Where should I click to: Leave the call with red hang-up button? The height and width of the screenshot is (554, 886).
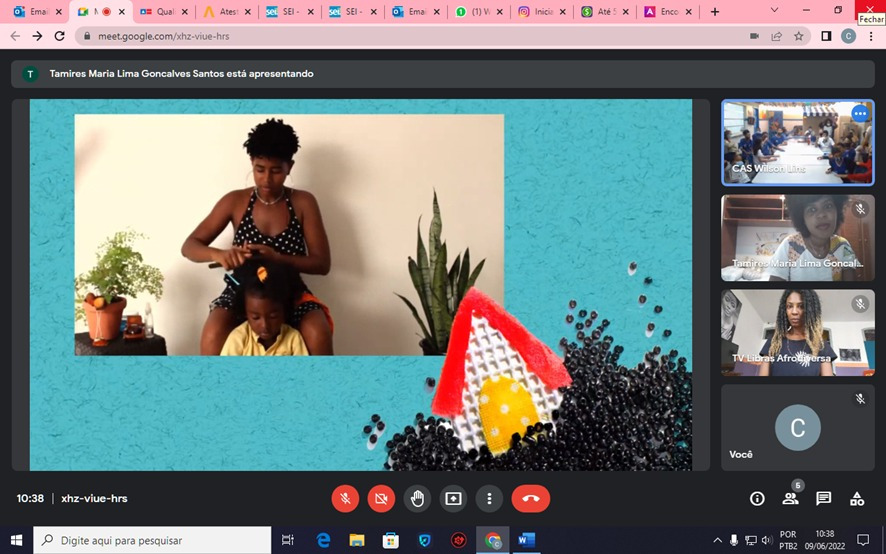(531, 499)
